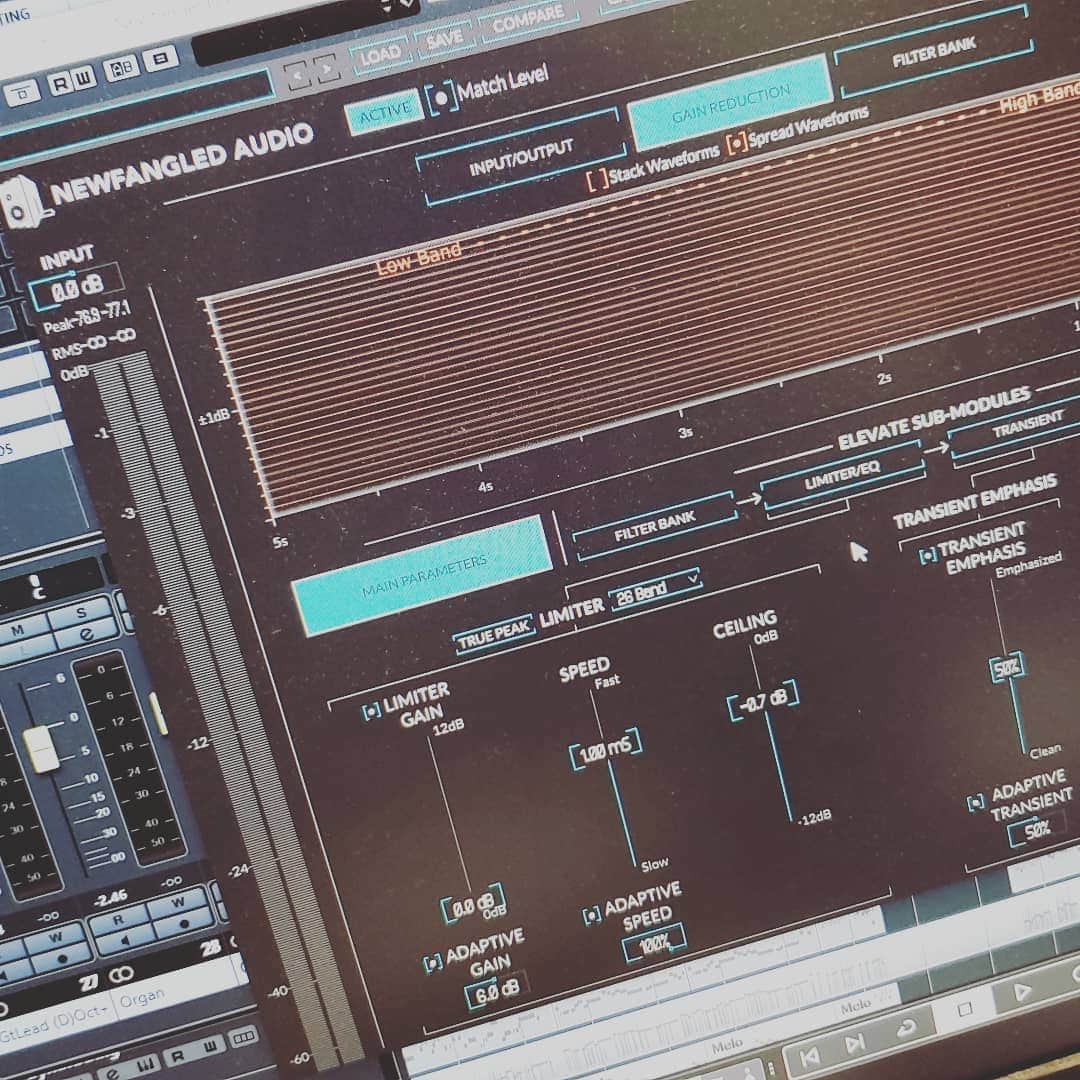Select the next preset arrow
Screen dimensions: 1080x1080
tap(326, 68)
